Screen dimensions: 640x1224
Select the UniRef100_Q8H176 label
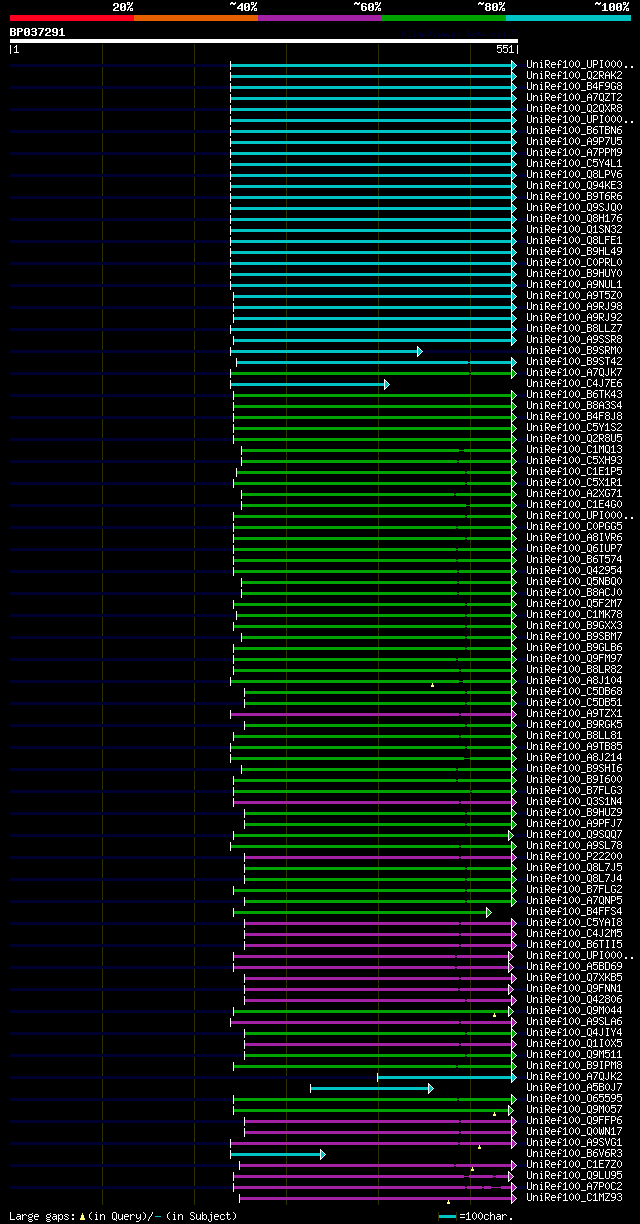click(x=574, y=218)
